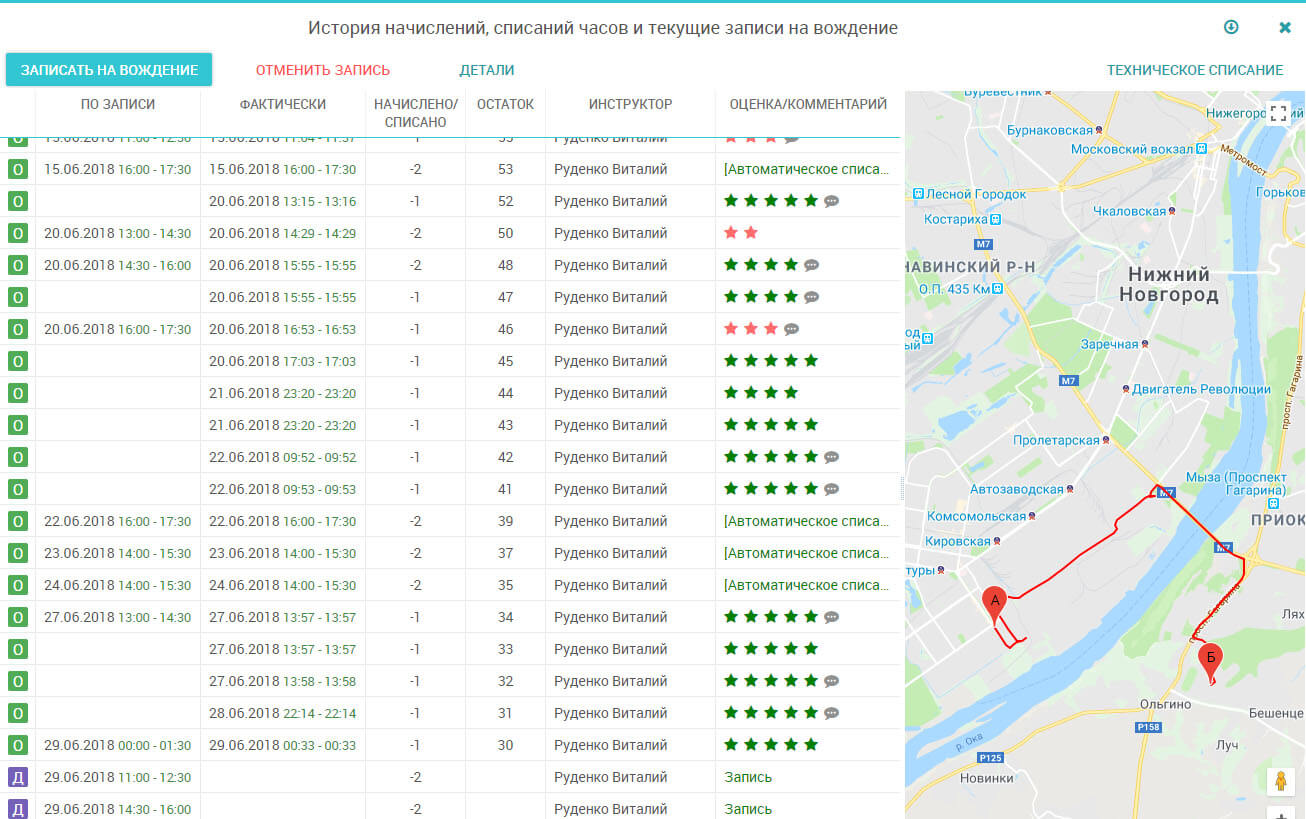Viewport: 1306px width, 819px height.
Task: Click the two-star rating on the 20.06.2018 14:29 row
Action: click(741, 233)
